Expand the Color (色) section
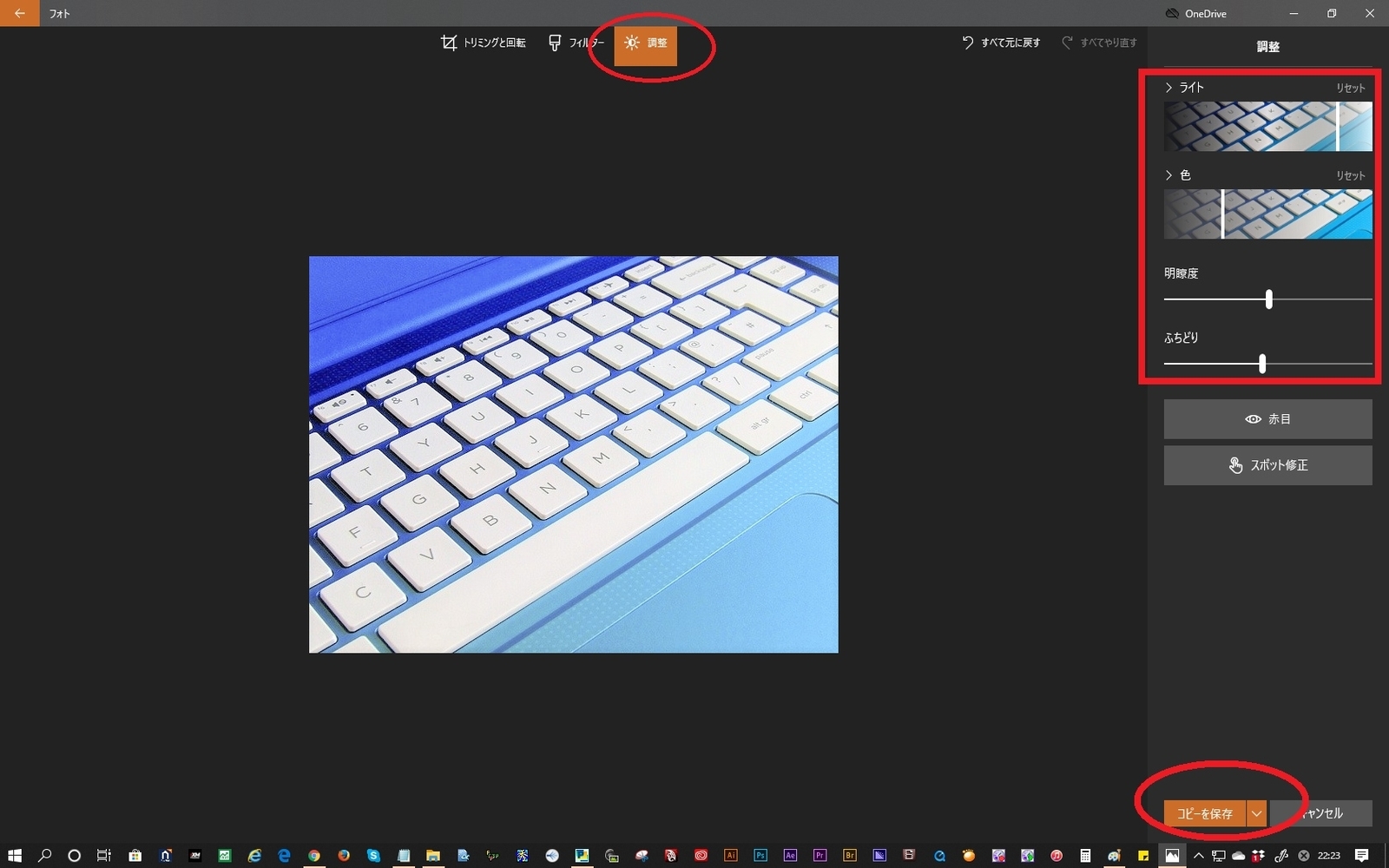The width and height of the screenshot is (1389, 868). click(1178, 175)
